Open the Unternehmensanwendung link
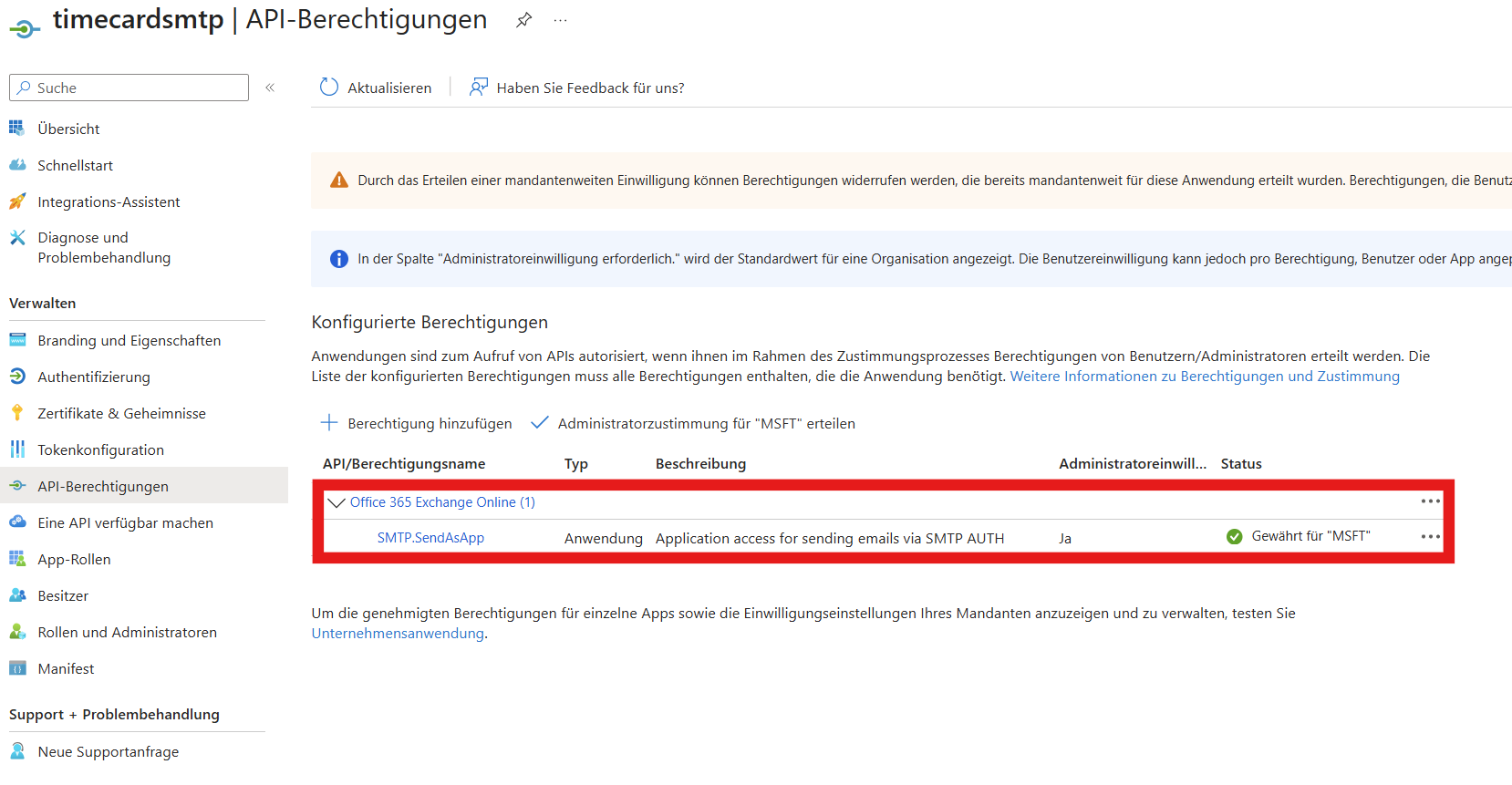Image resolution: width=1512 pixels, height=785 pixels. (398, 634)
